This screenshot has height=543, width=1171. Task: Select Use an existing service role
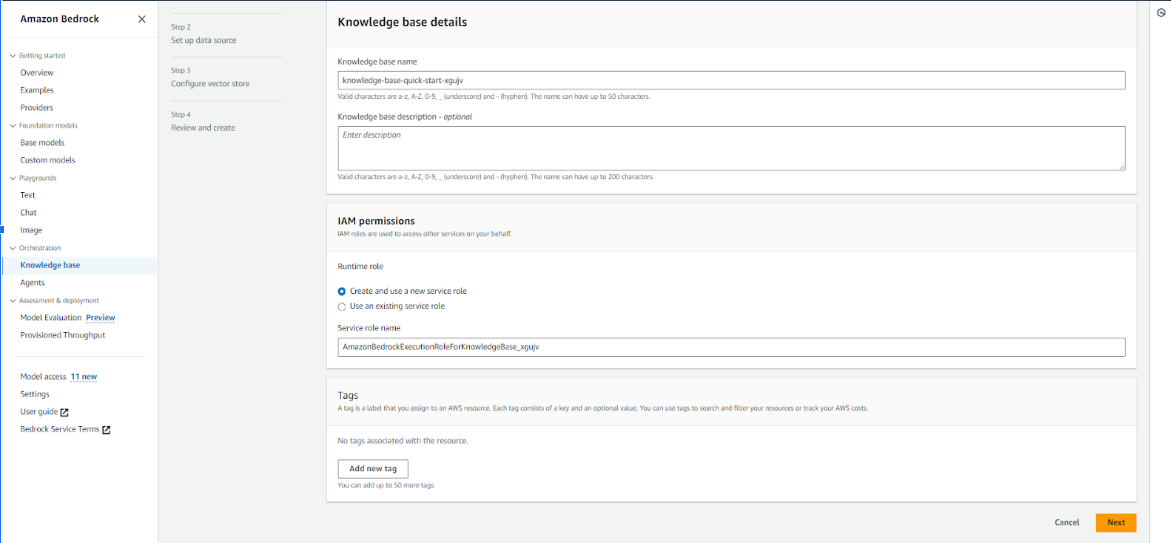[342, 306]
